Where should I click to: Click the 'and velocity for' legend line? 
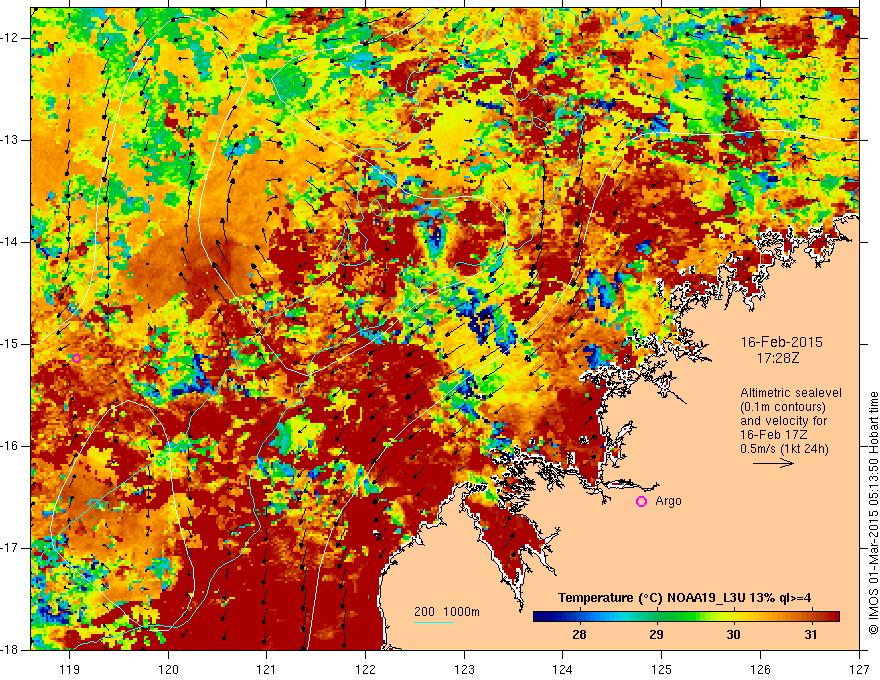[x=783, y=421]
